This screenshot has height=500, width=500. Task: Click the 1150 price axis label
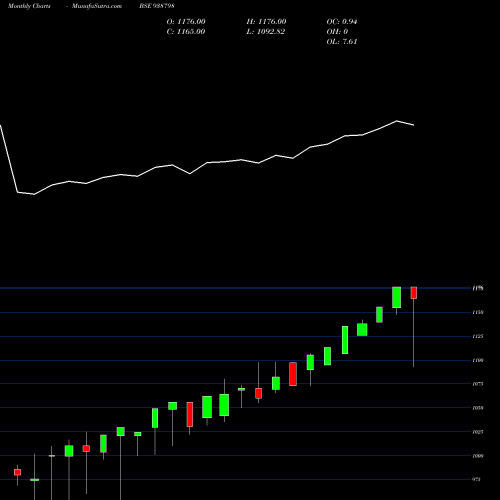pyautogui.click(x=478, y=312)
